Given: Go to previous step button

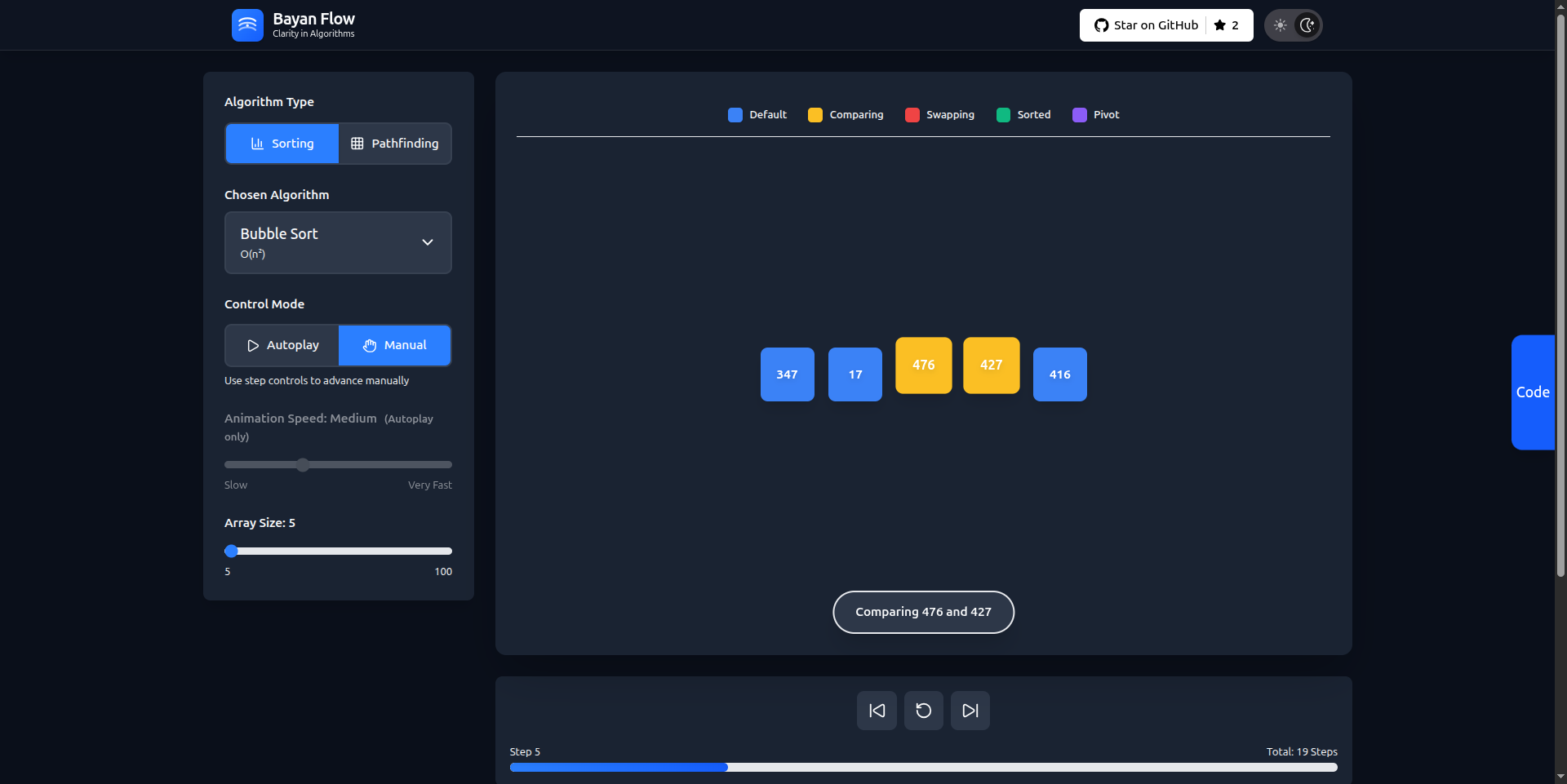Looking at the screenshot, I should tap(877, 711).
